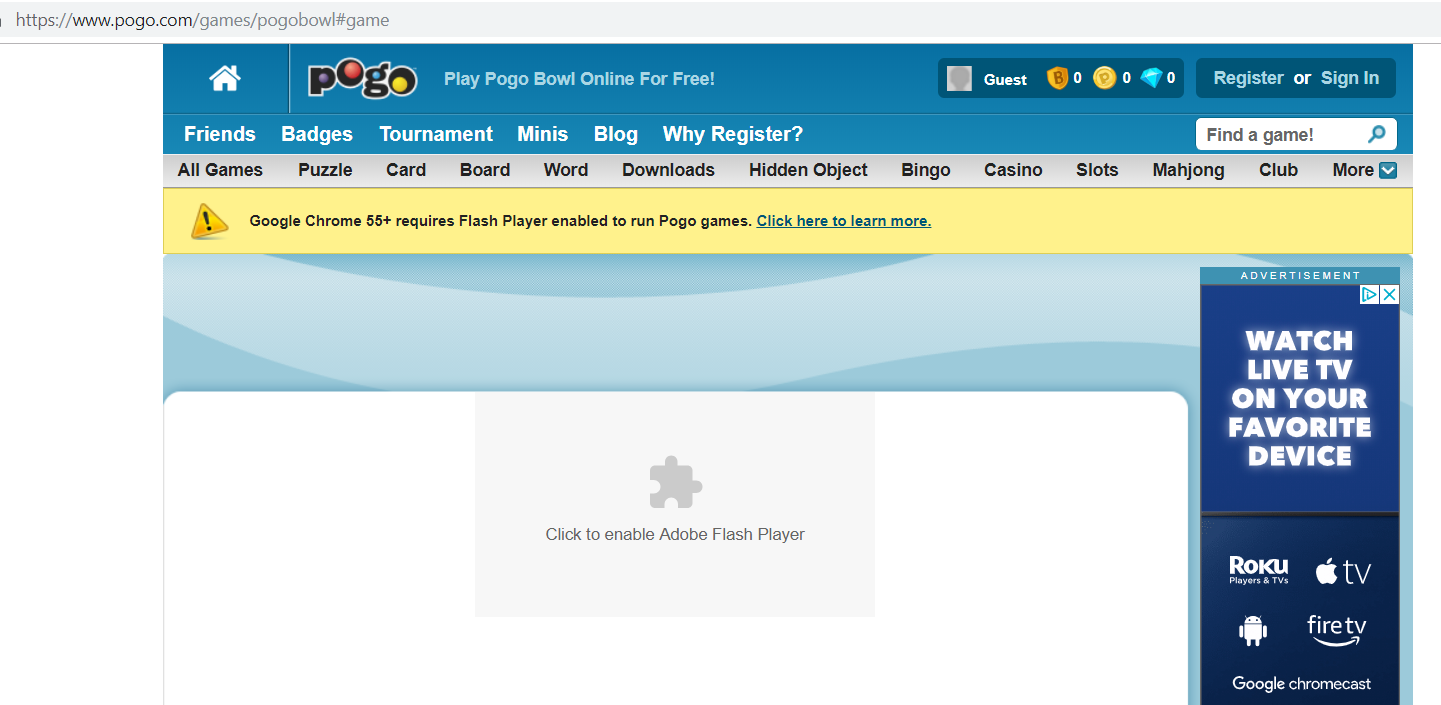The width and height of the screenshot is (1441, 705).
Task: Open AdChoices info icon on advertisement
Action: [x=1370, y=294]
